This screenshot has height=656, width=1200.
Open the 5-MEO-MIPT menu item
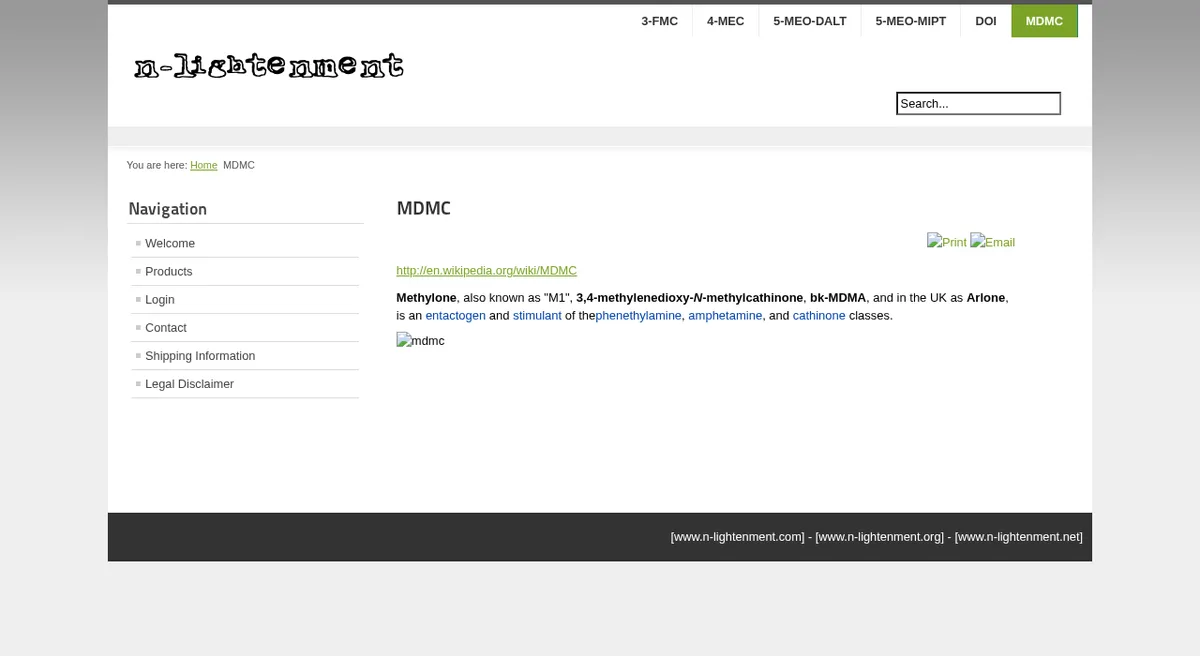coord(911,21)
